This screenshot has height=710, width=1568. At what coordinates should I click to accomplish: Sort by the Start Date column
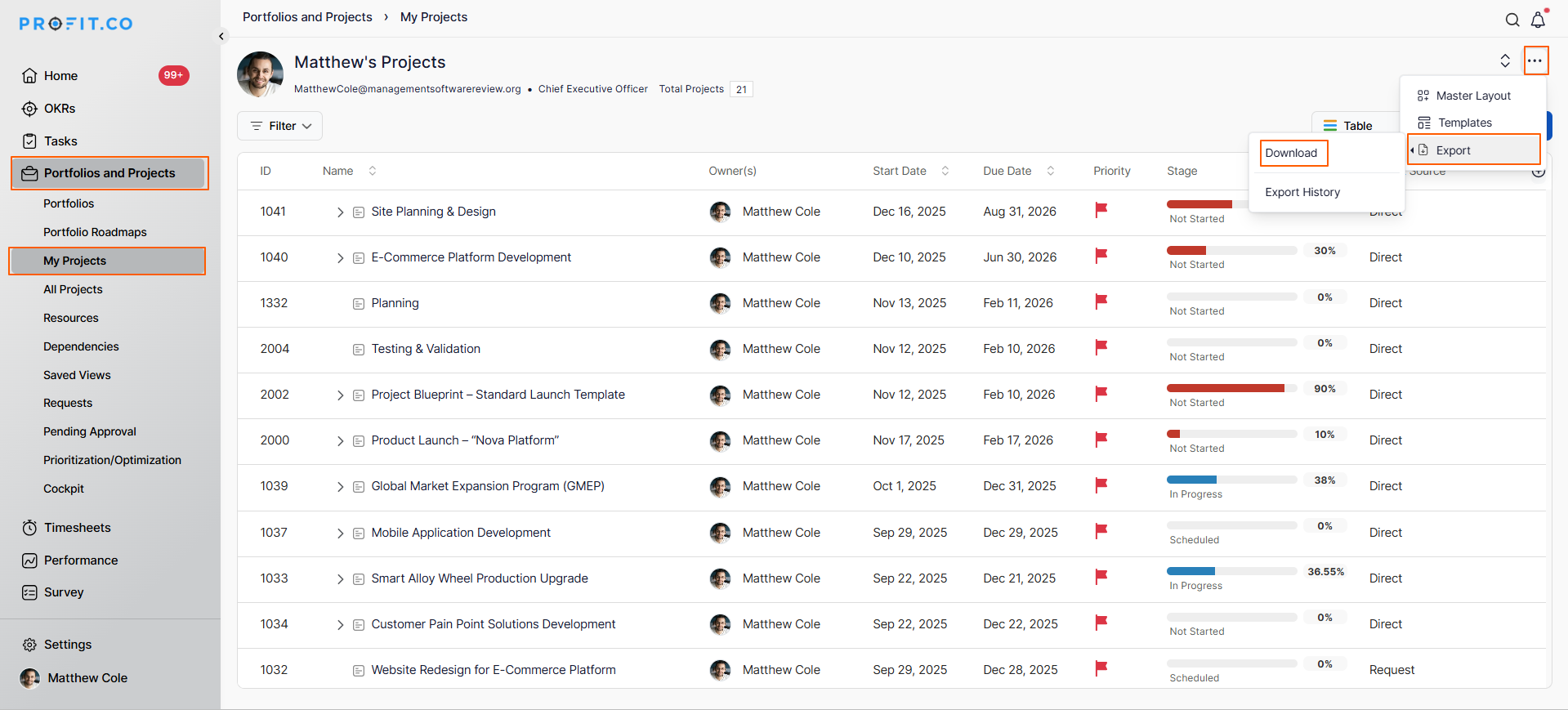(945, 171)
